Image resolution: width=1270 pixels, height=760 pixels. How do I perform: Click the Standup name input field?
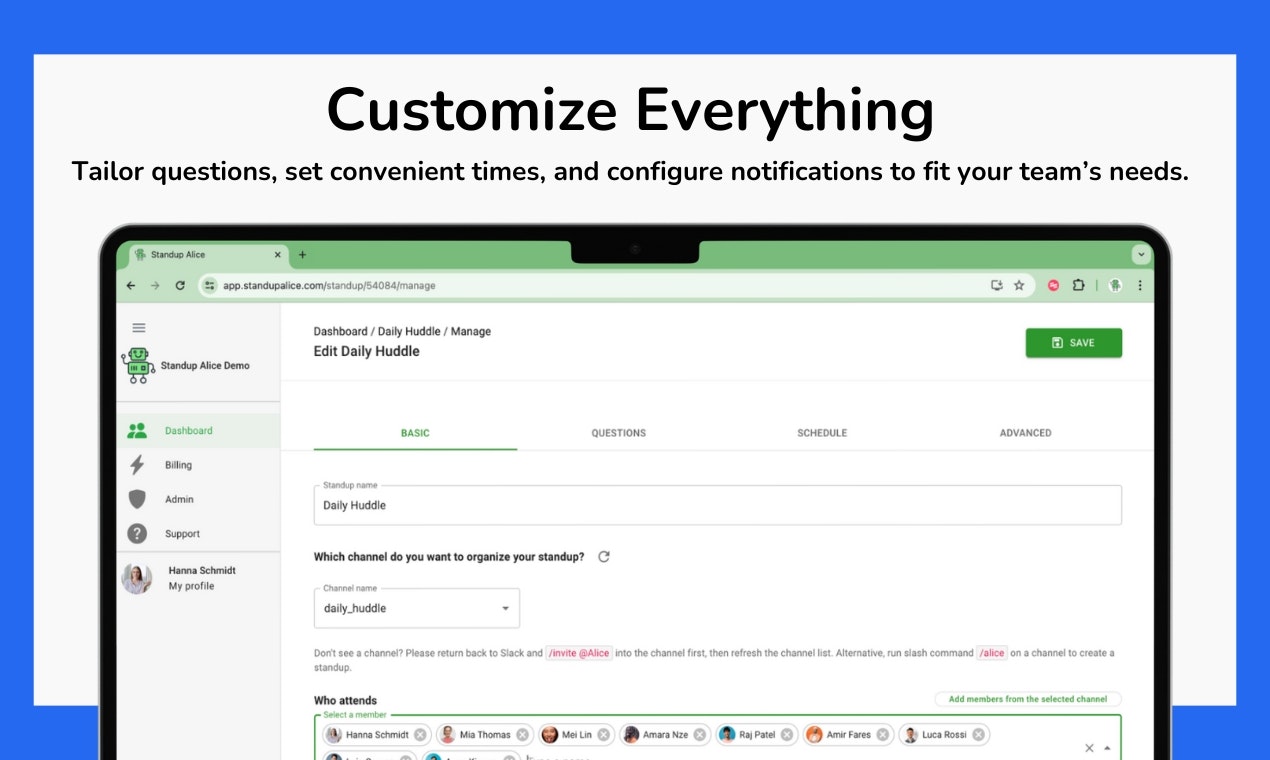[x=718, y=505]
